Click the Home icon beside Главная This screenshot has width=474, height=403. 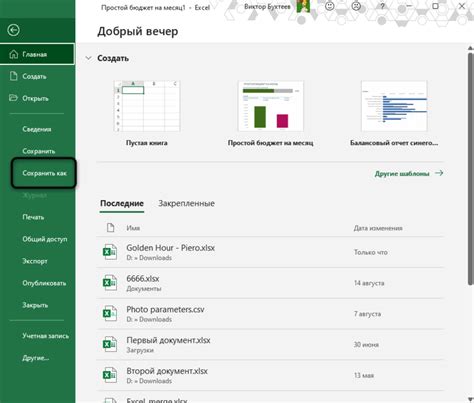pyautogui.click(x=14, y=54)
